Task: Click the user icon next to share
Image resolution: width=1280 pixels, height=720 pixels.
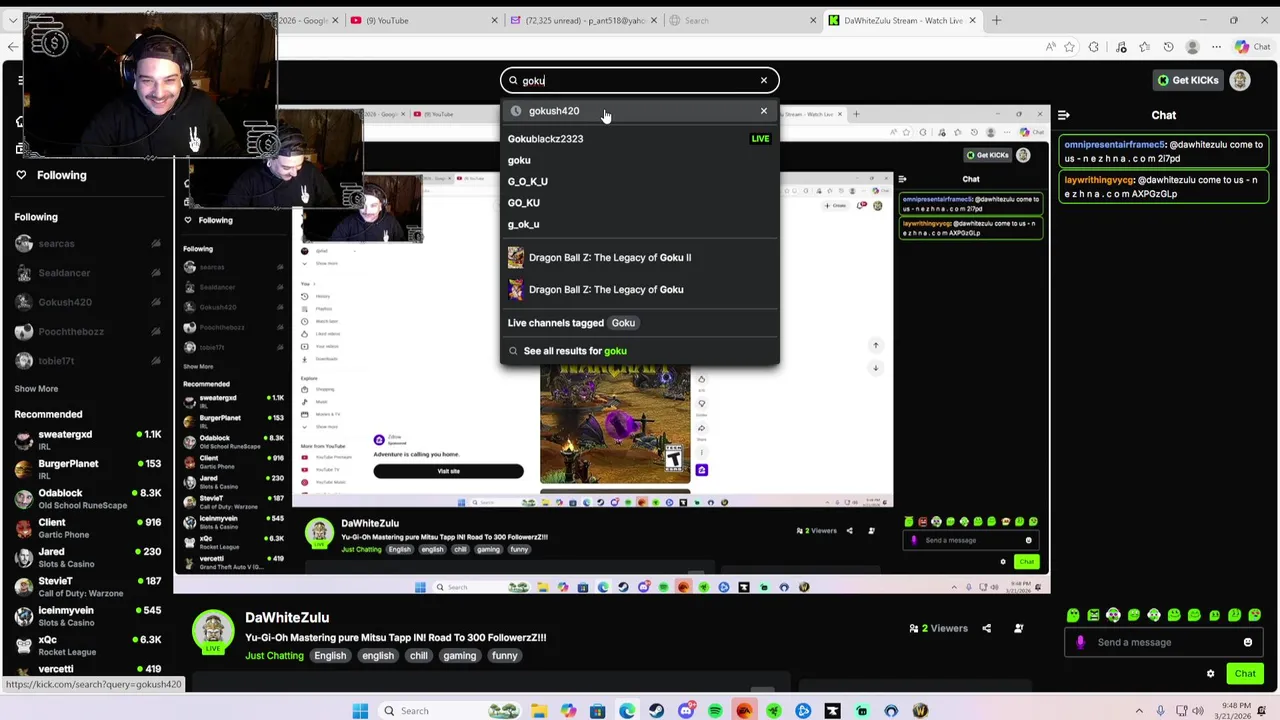Action: 1018,628
